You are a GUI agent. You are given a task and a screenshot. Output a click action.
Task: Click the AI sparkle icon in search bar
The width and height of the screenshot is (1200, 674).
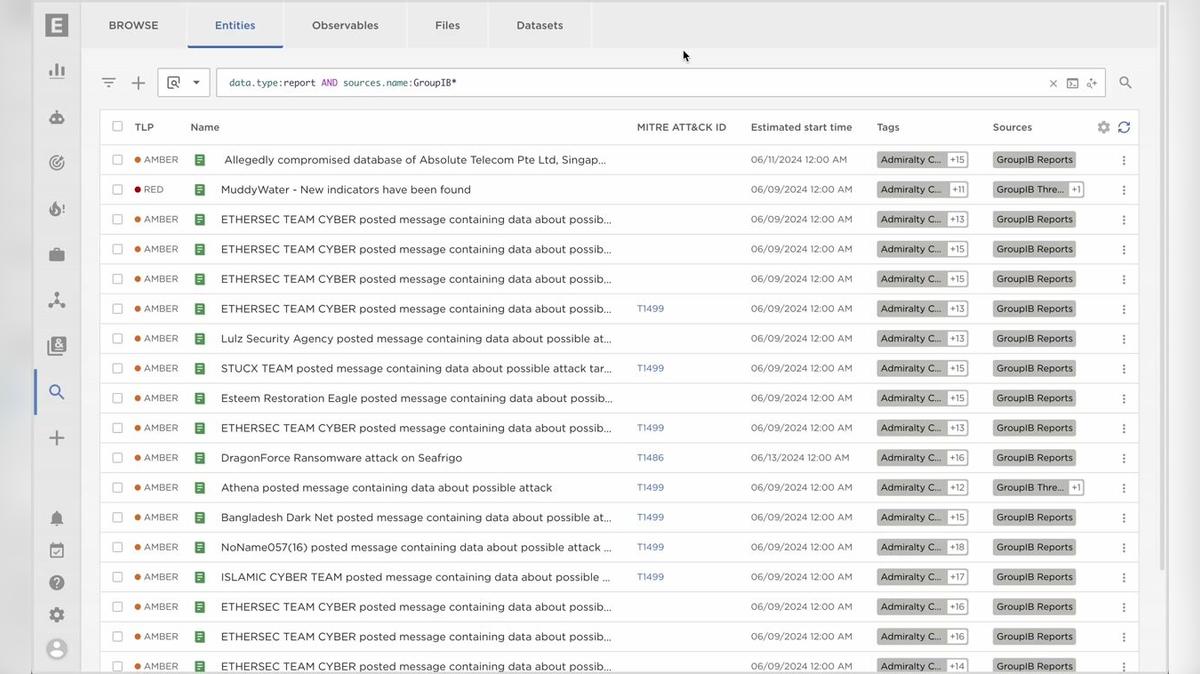coord(1092,84)
